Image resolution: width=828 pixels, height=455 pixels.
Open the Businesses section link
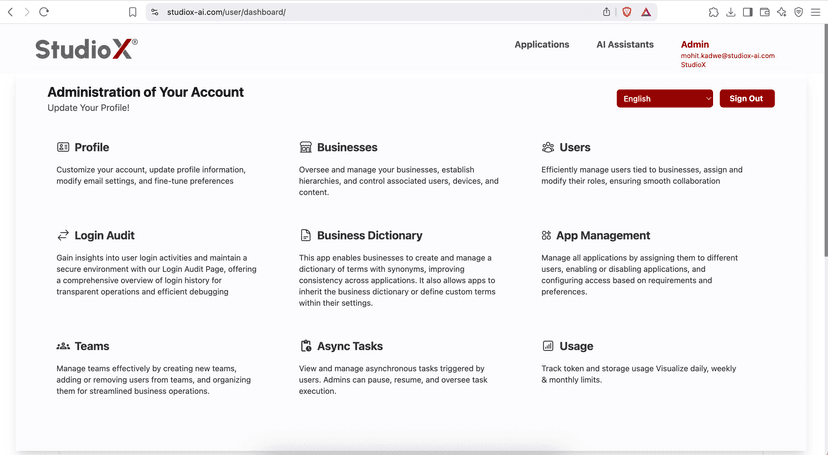(347, 147)
